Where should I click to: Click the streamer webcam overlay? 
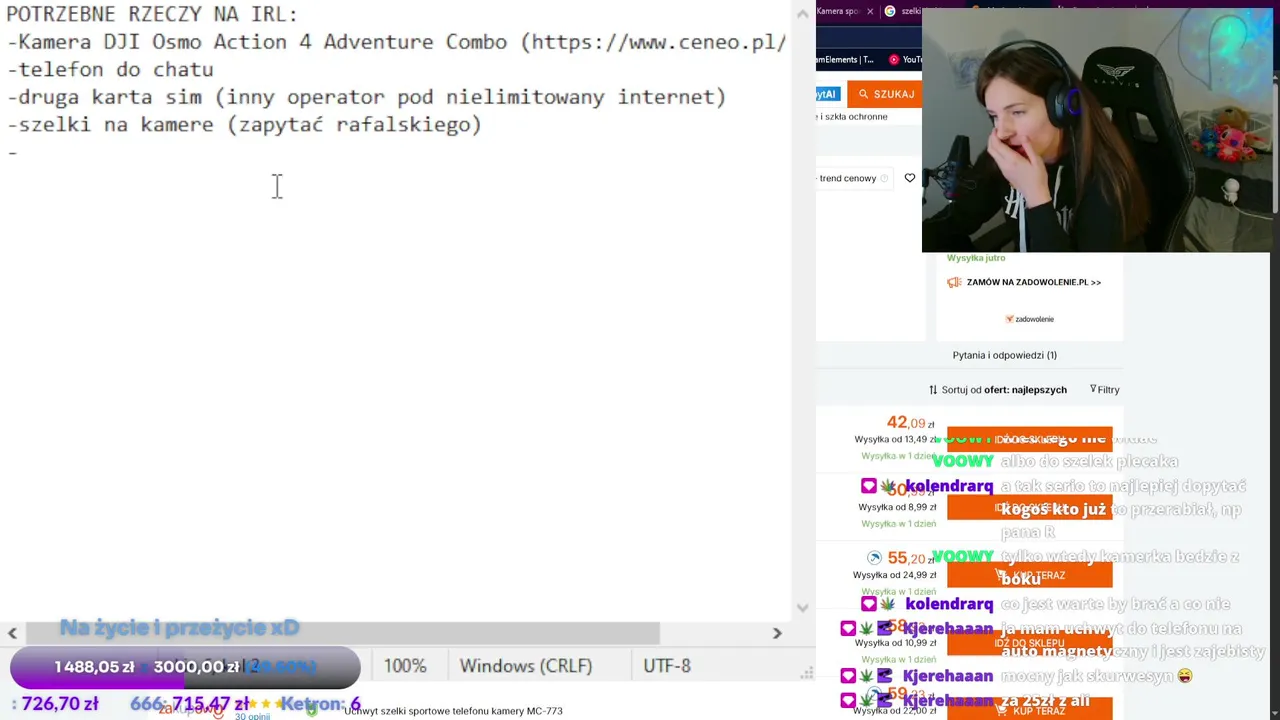(1096, 130)
